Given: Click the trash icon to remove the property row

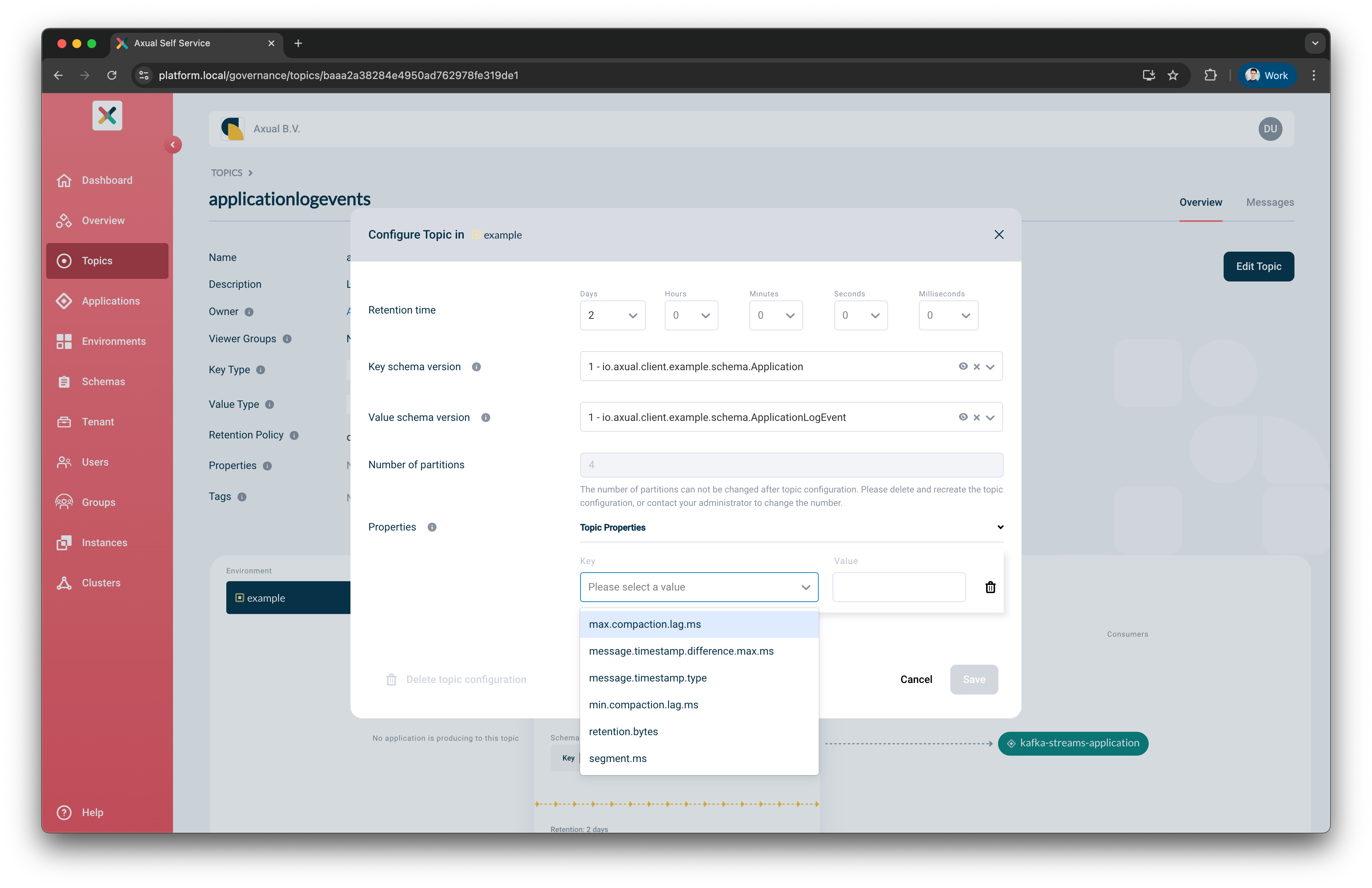Looking at the screenshot, I should (990, 587).
